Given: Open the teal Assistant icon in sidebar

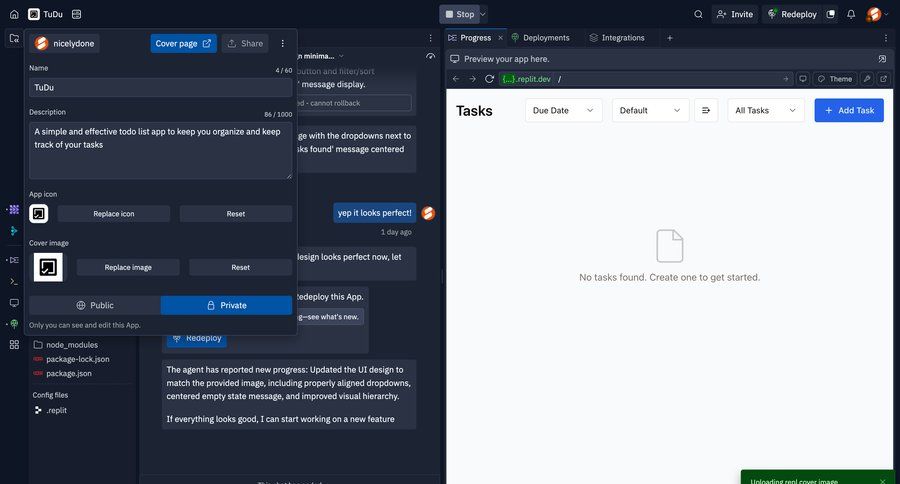Looking at the screenshot, I should point(14,231).
